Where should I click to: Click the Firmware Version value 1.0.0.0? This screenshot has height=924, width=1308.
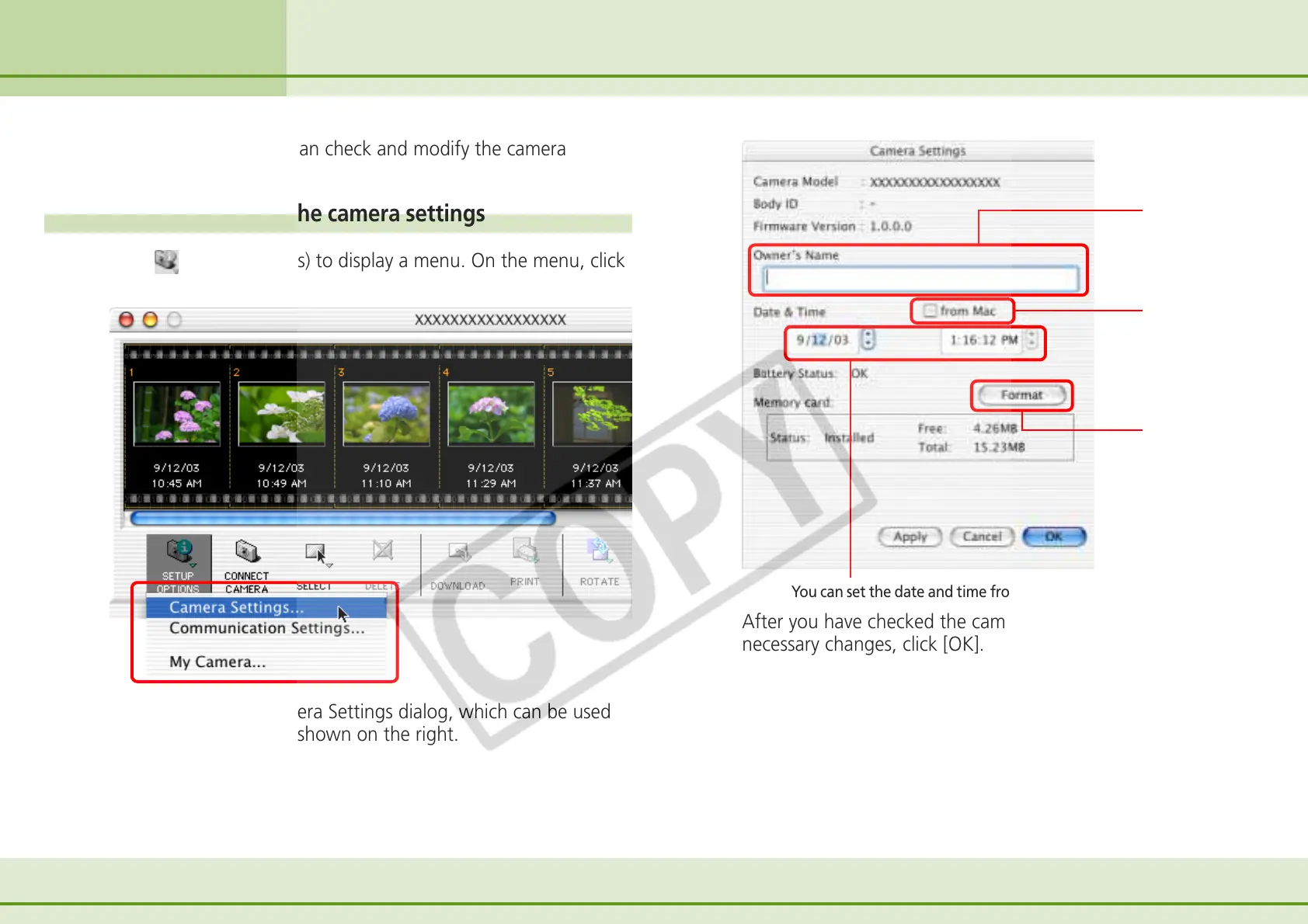[x=891, y=227]
